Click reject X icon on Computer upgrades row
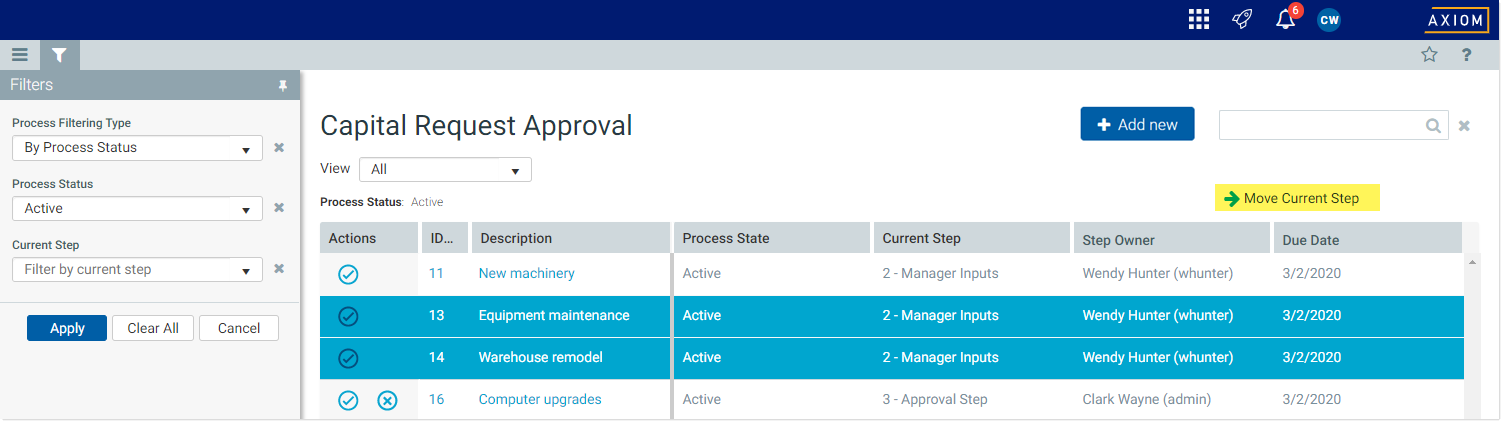Viewport: 1503px width, 423px height. 387,400
